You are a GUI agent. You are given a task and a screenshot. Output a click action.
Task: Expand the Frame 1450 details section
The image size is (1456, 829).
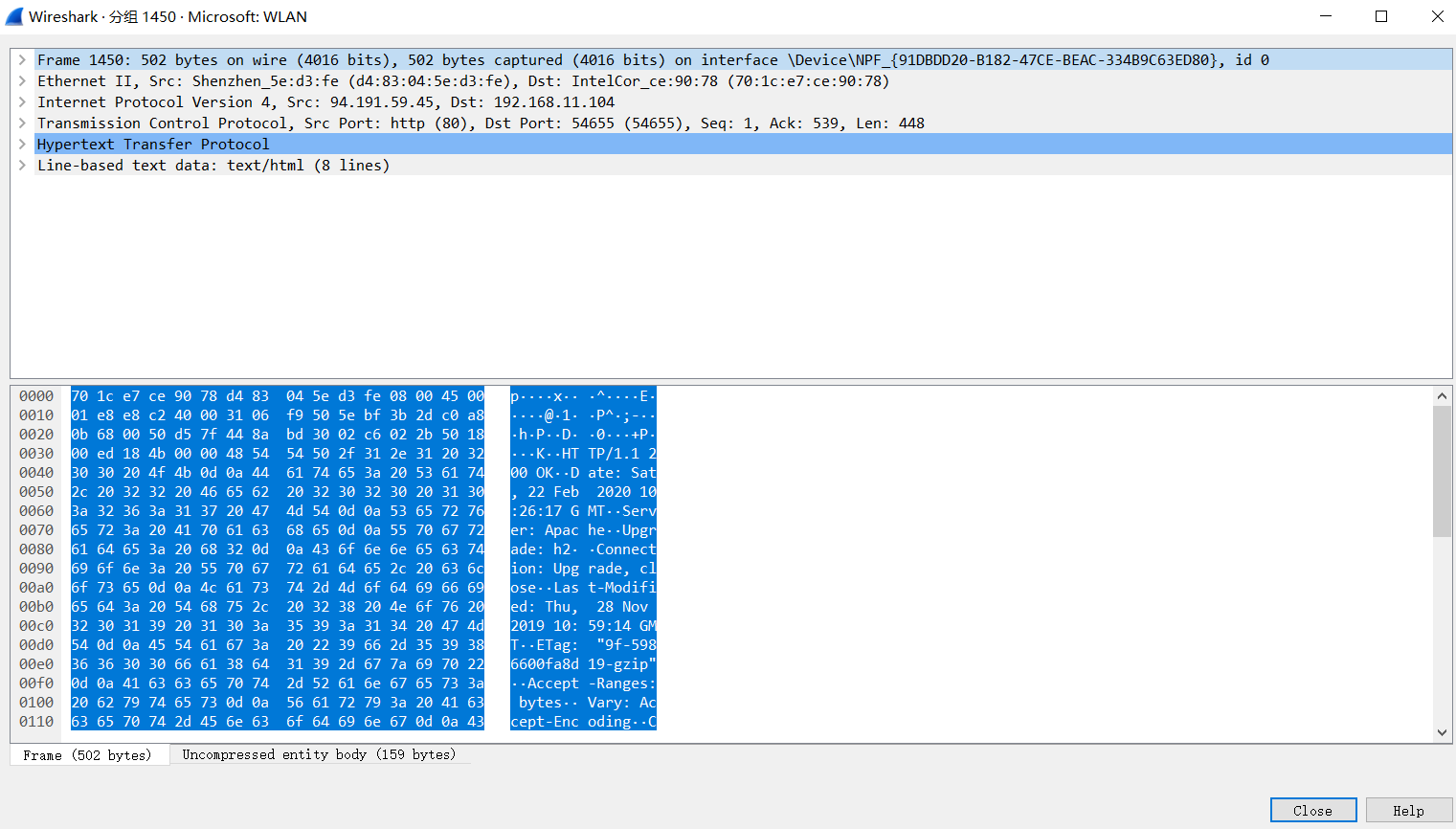(22, 59)
